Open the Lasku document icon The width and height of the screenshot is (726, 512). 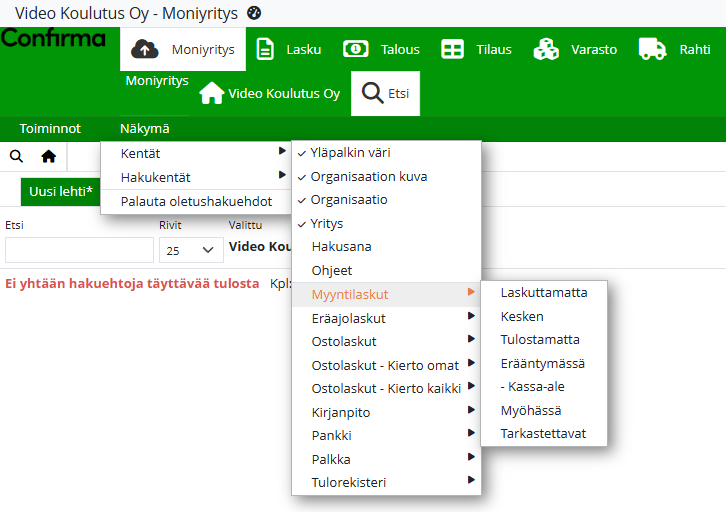[265, 49]
